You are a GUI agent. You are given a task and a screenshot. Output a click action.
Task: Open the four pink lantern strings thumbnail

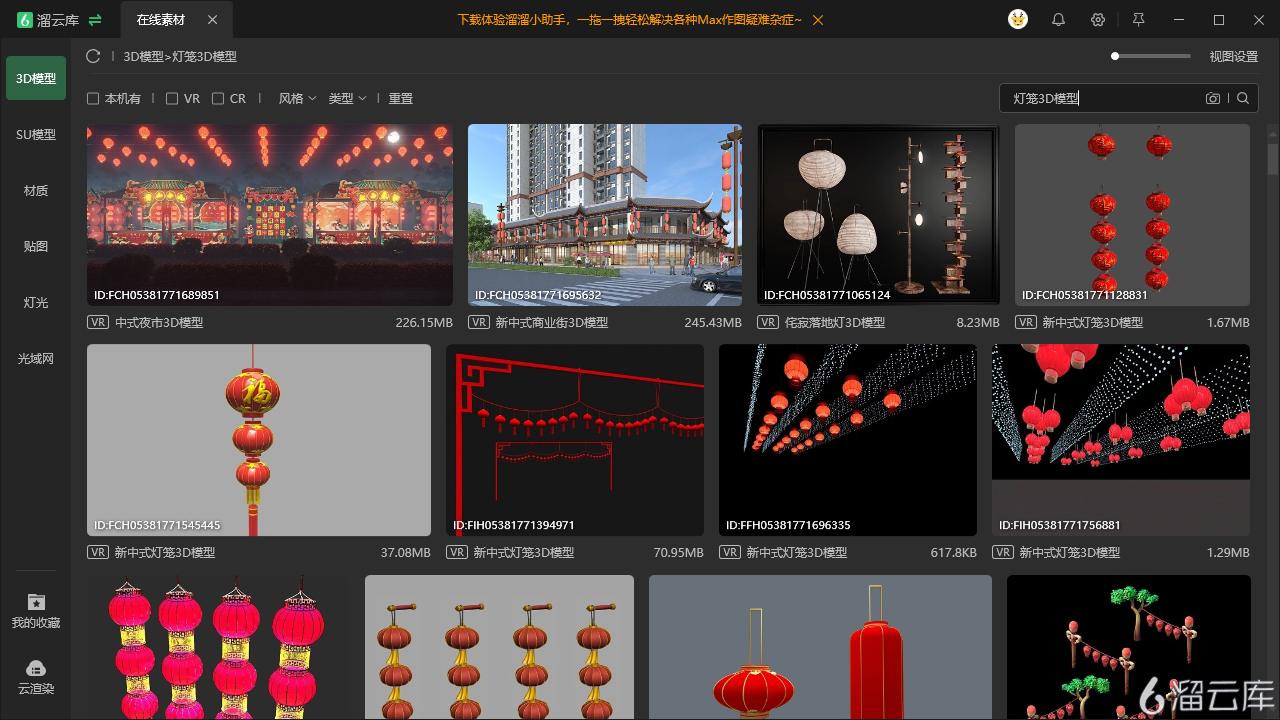coord(219,647)
